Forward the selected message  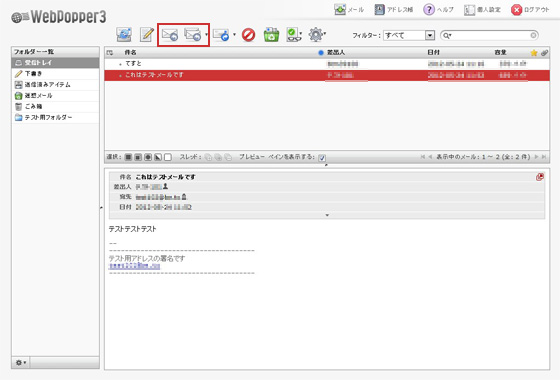pos(221,35)
